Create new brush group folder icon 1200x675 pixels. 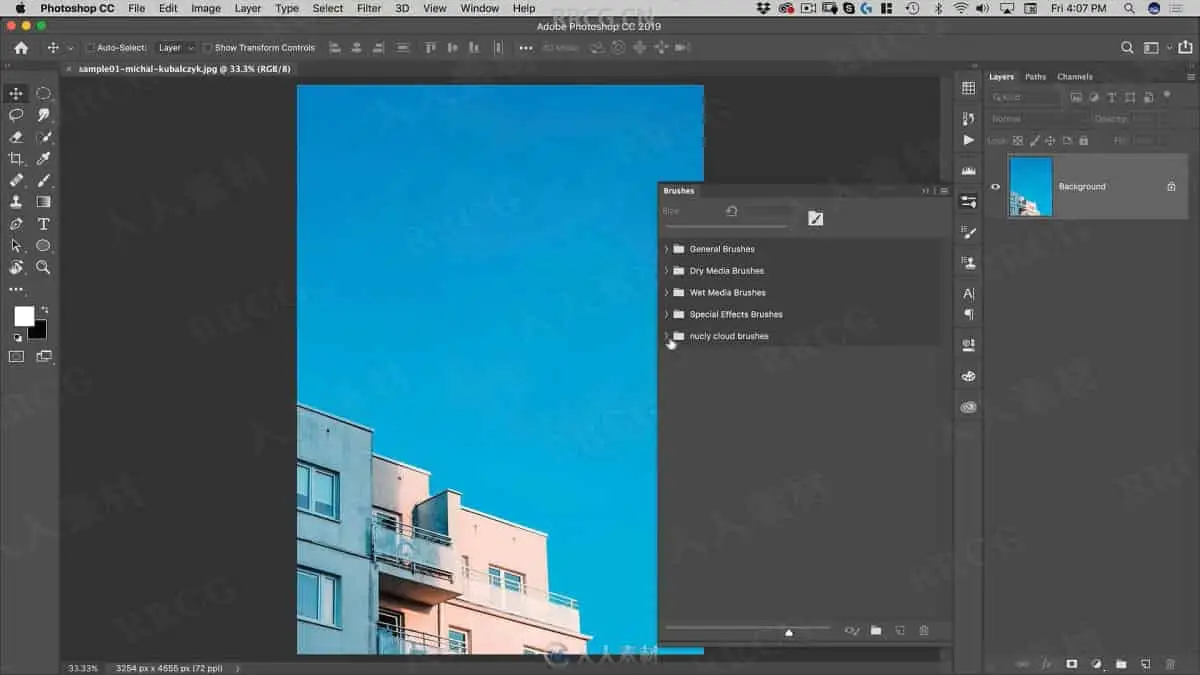(876, 631)
